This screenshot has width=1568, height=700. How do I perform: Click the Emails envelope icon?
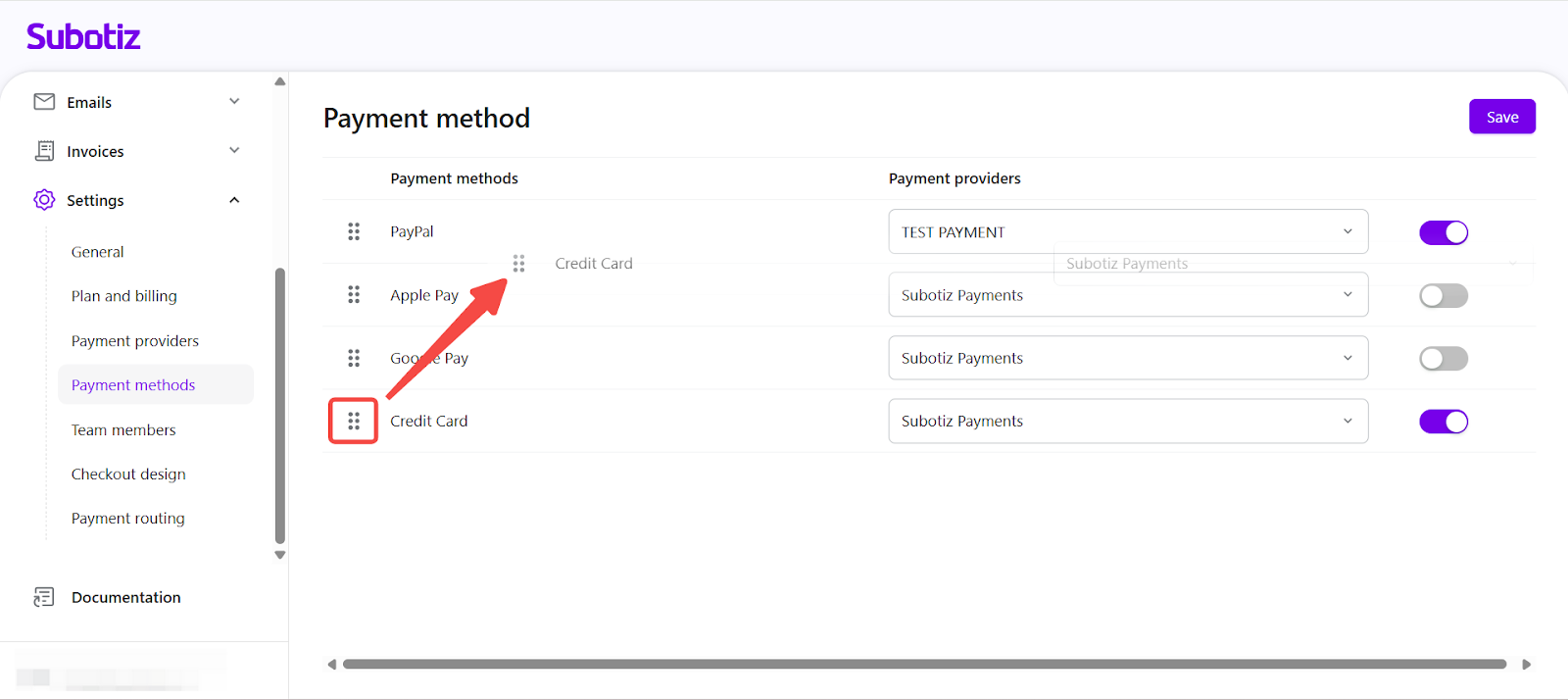[44, 102]
